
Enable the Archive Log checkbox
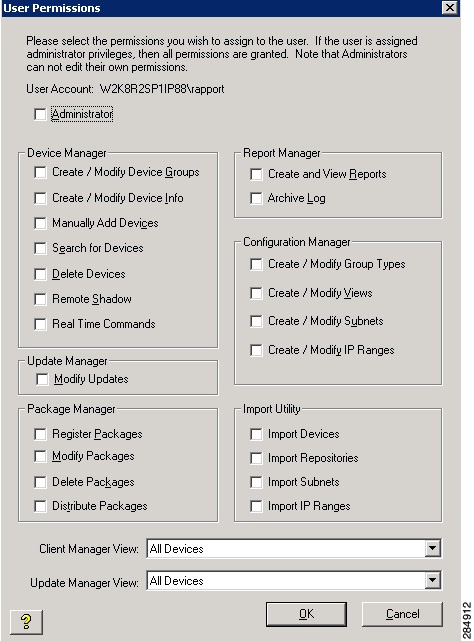tap(256, 198)
